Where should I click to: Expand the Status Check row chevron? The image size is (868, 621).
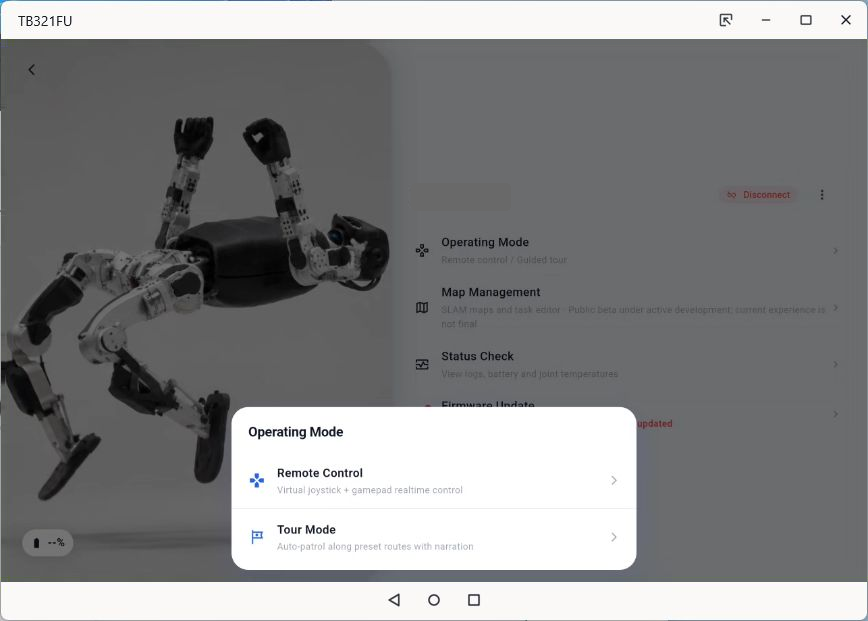tap(835, 364)
